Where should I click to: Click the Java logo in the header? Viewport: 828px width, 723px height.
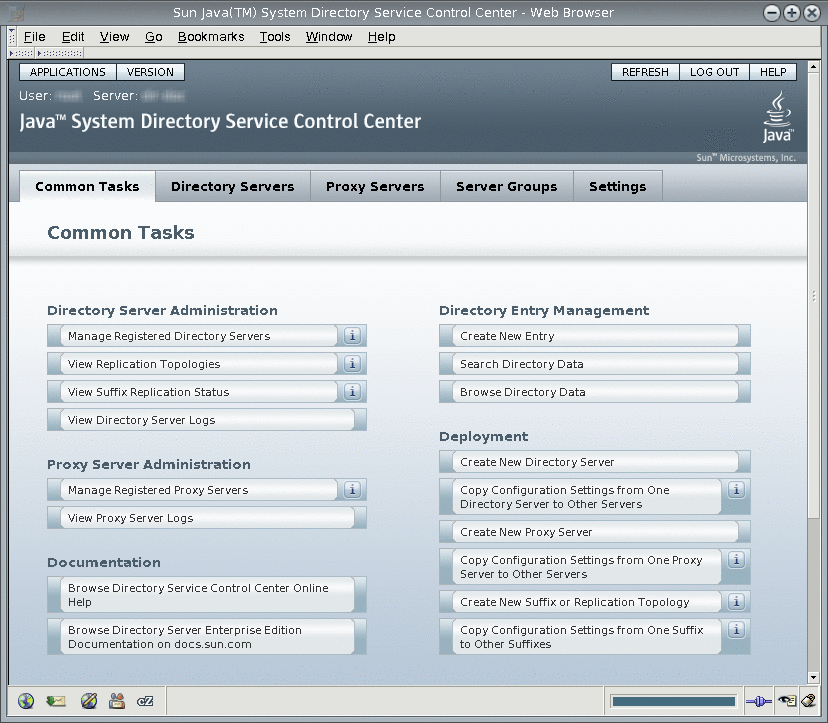(778, 117)
